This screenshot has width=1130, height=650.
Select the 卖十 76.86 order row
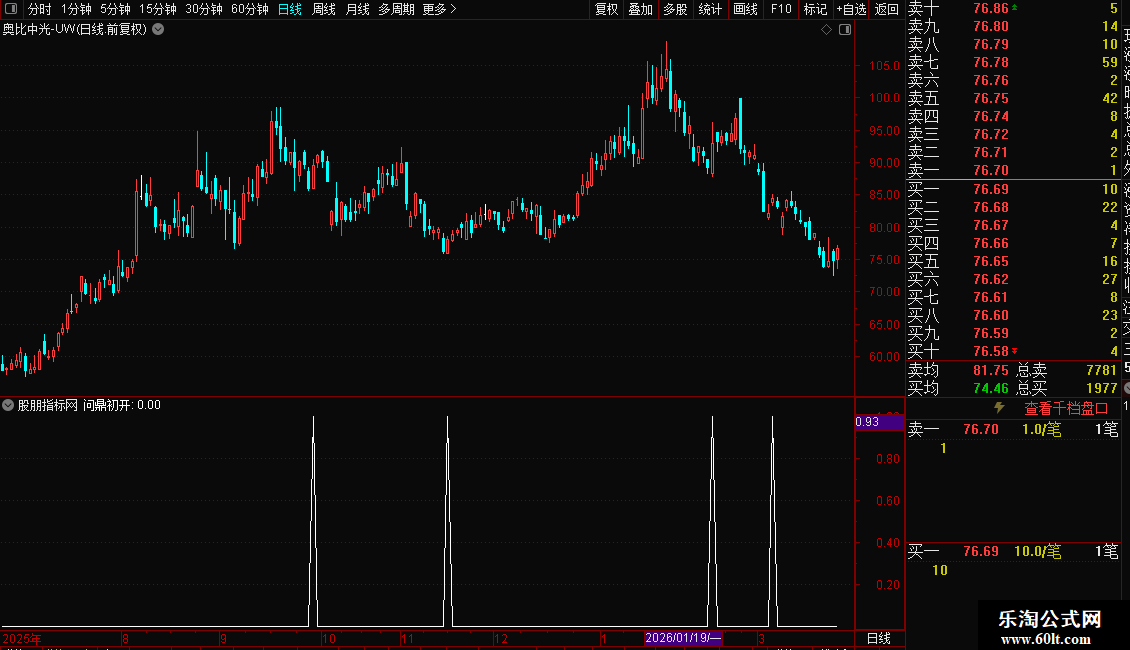pos(1013,9)
